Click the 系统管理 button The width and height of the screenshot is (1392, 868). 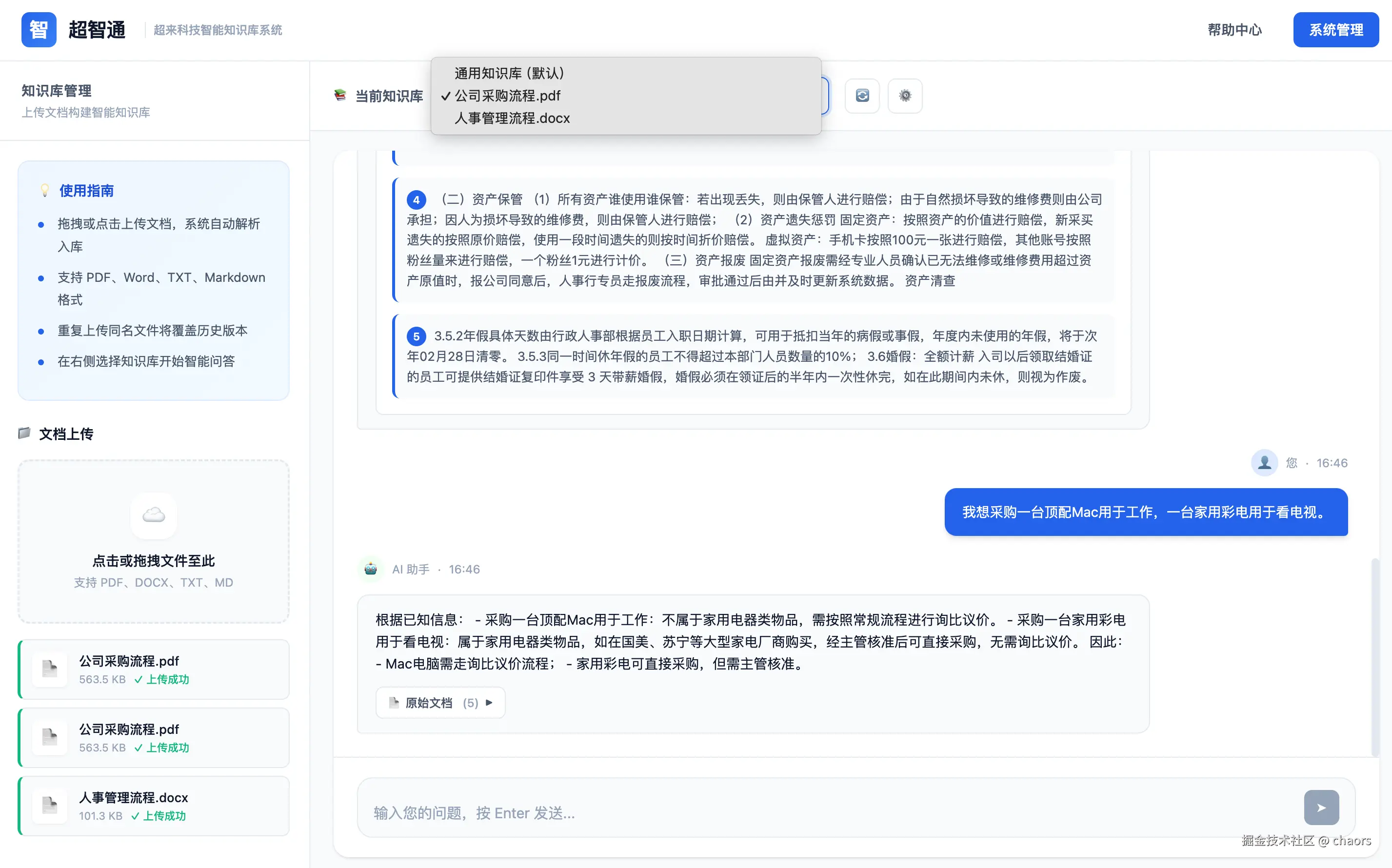(x=1335, y=30)
